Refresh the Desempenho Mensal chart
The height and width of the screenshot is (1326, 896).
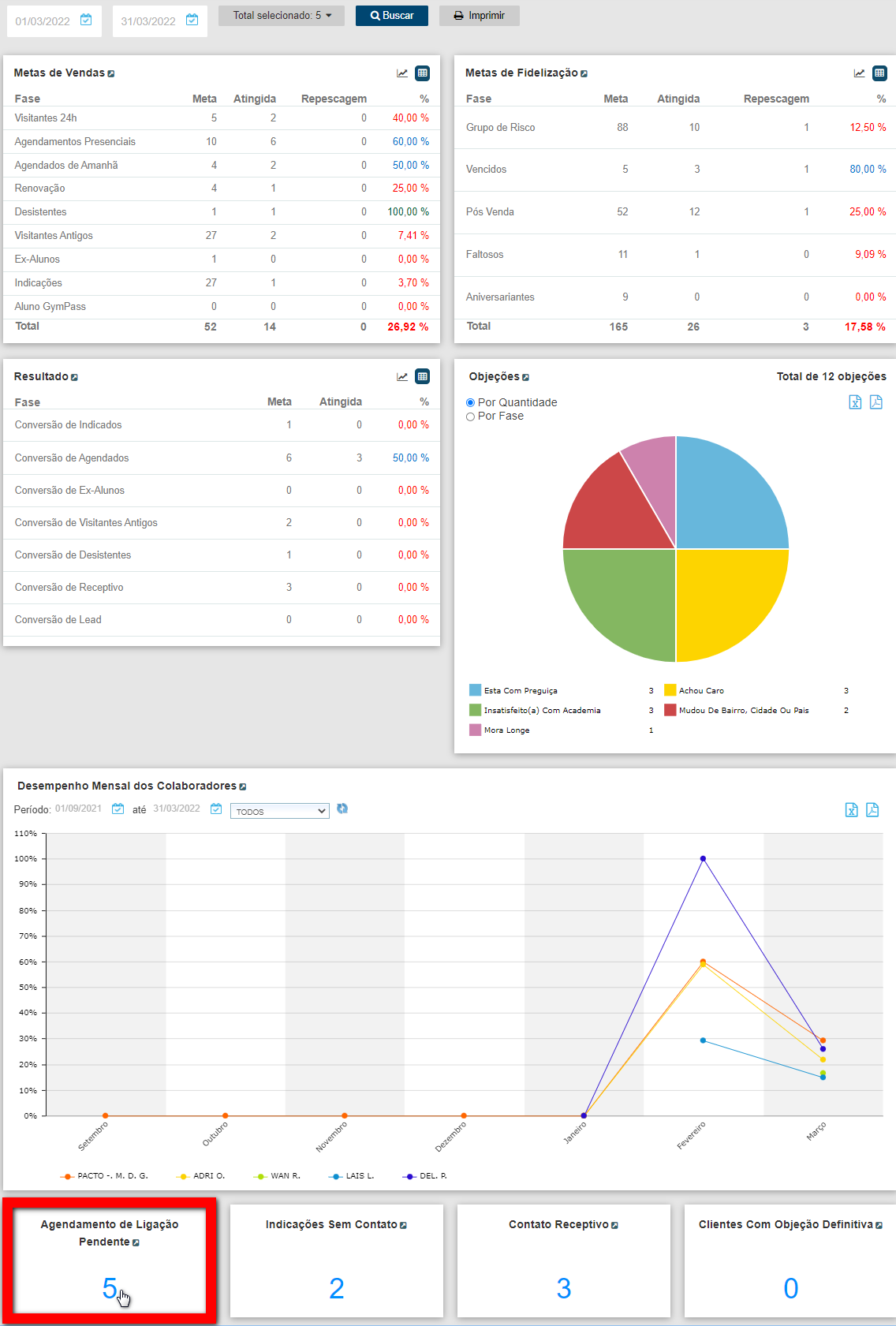(x=342, y=809)
